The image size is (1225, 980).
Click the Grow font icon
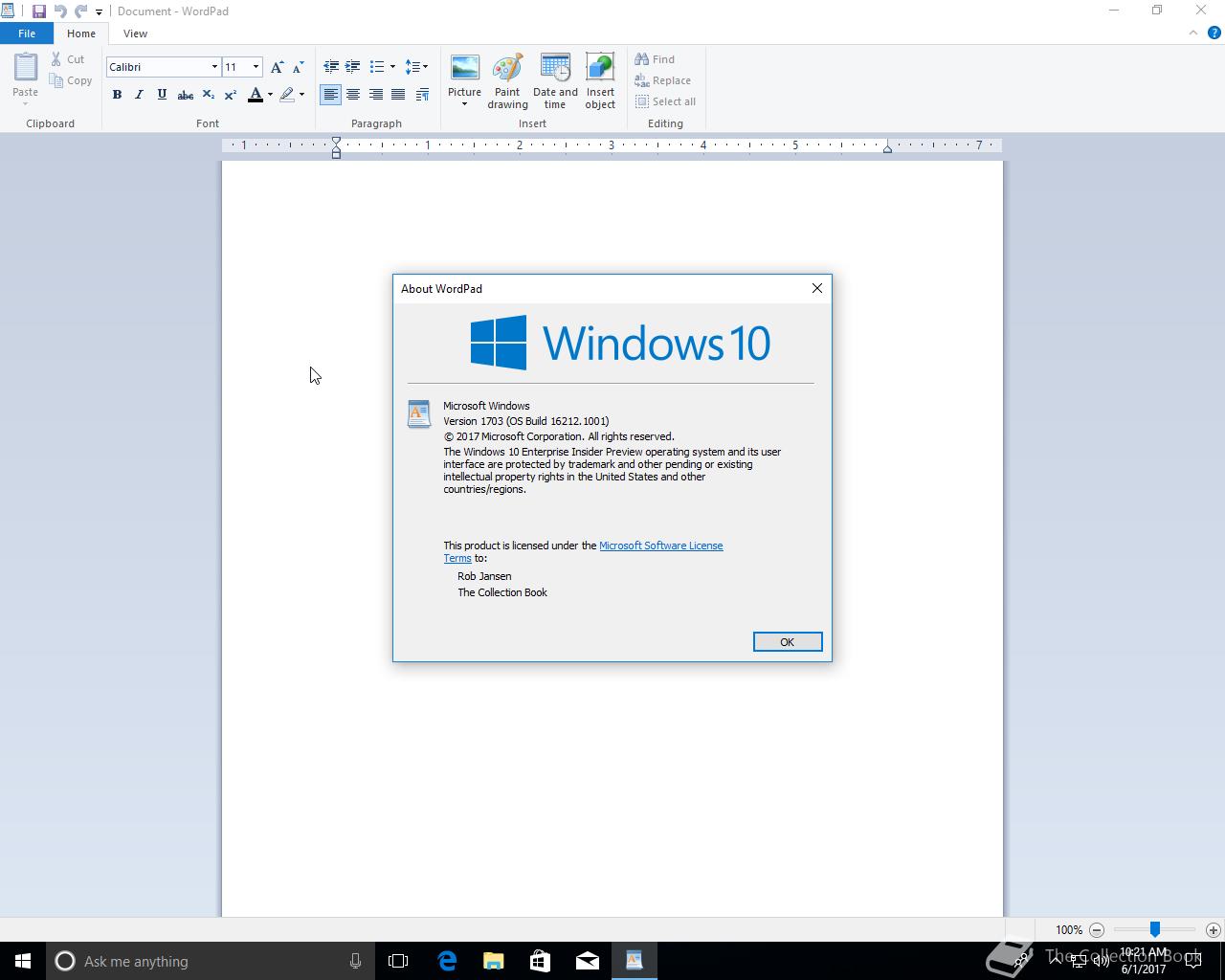(x=277, y=67)
